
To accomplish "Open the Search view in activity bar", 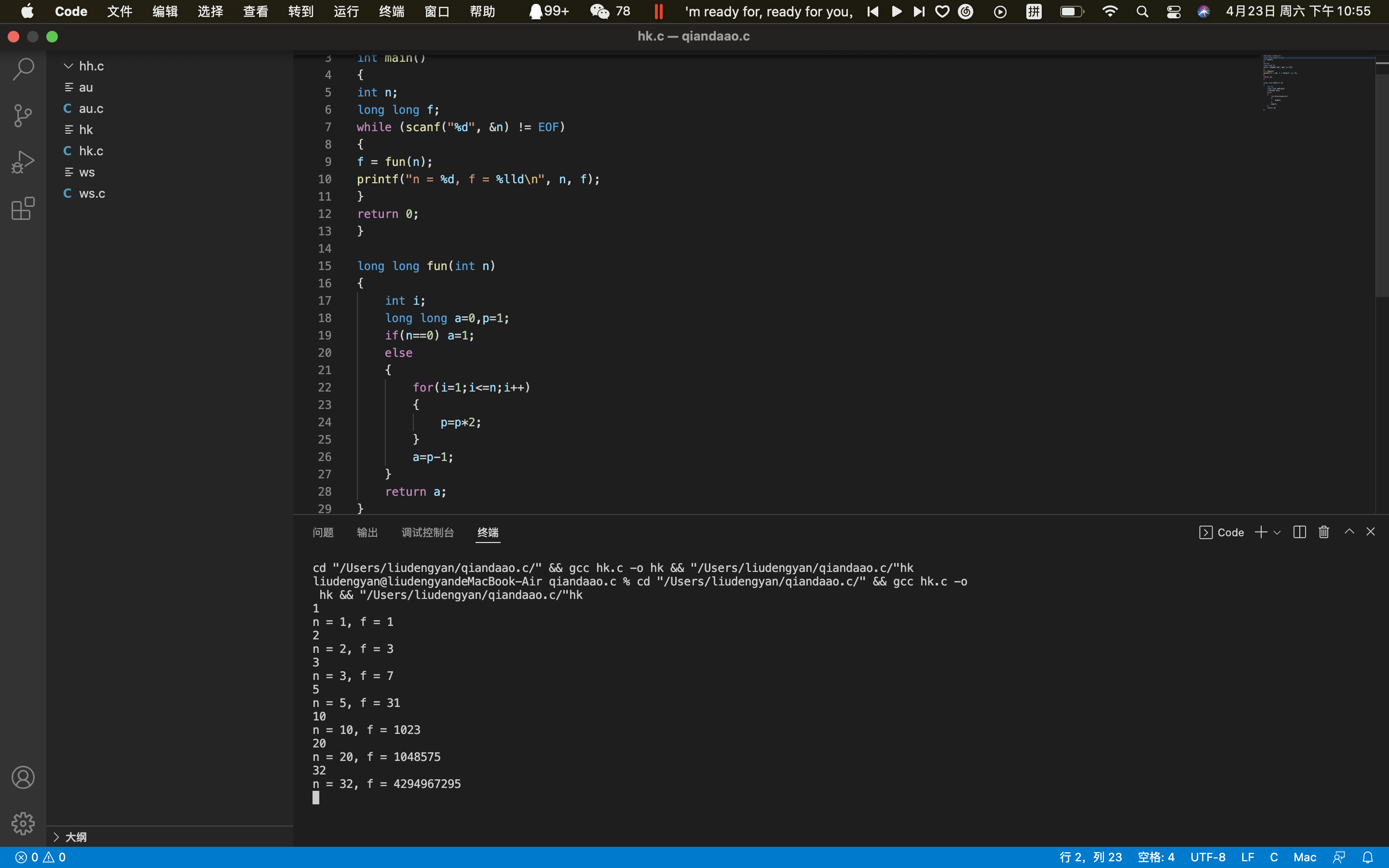I will pos(23,69).
